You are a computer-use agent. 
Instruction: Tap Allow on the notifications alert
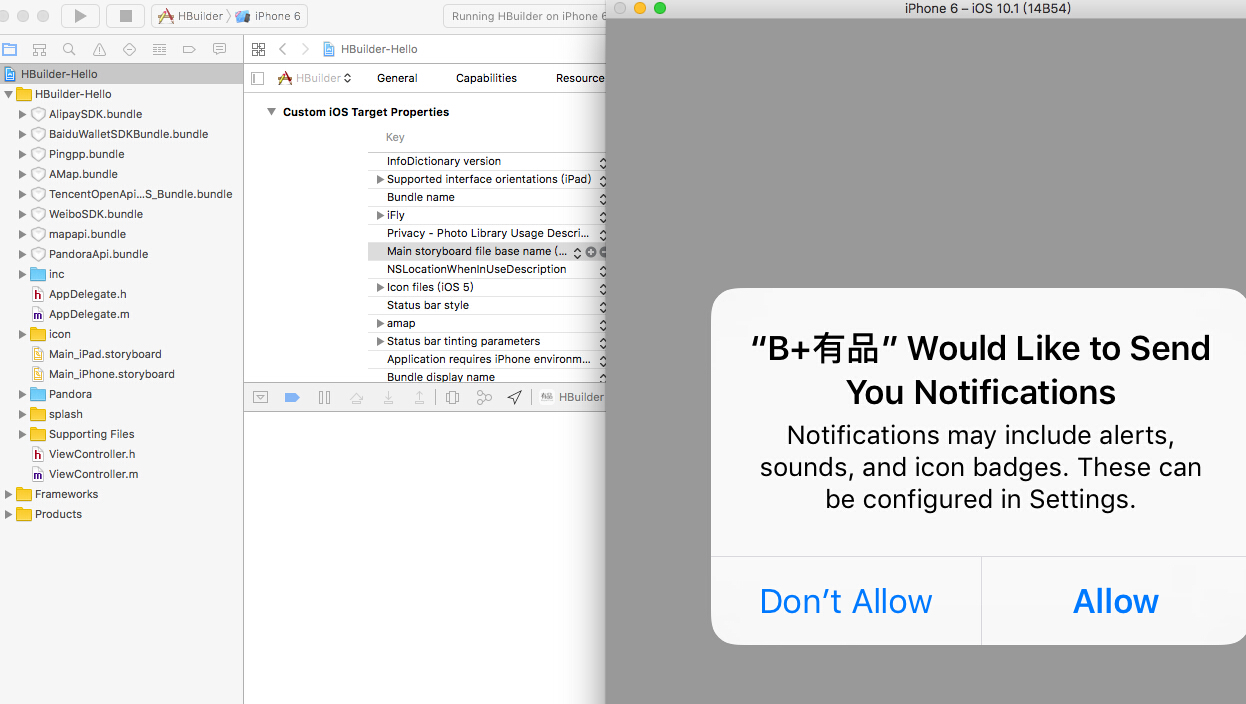(x=1115, y=601)
